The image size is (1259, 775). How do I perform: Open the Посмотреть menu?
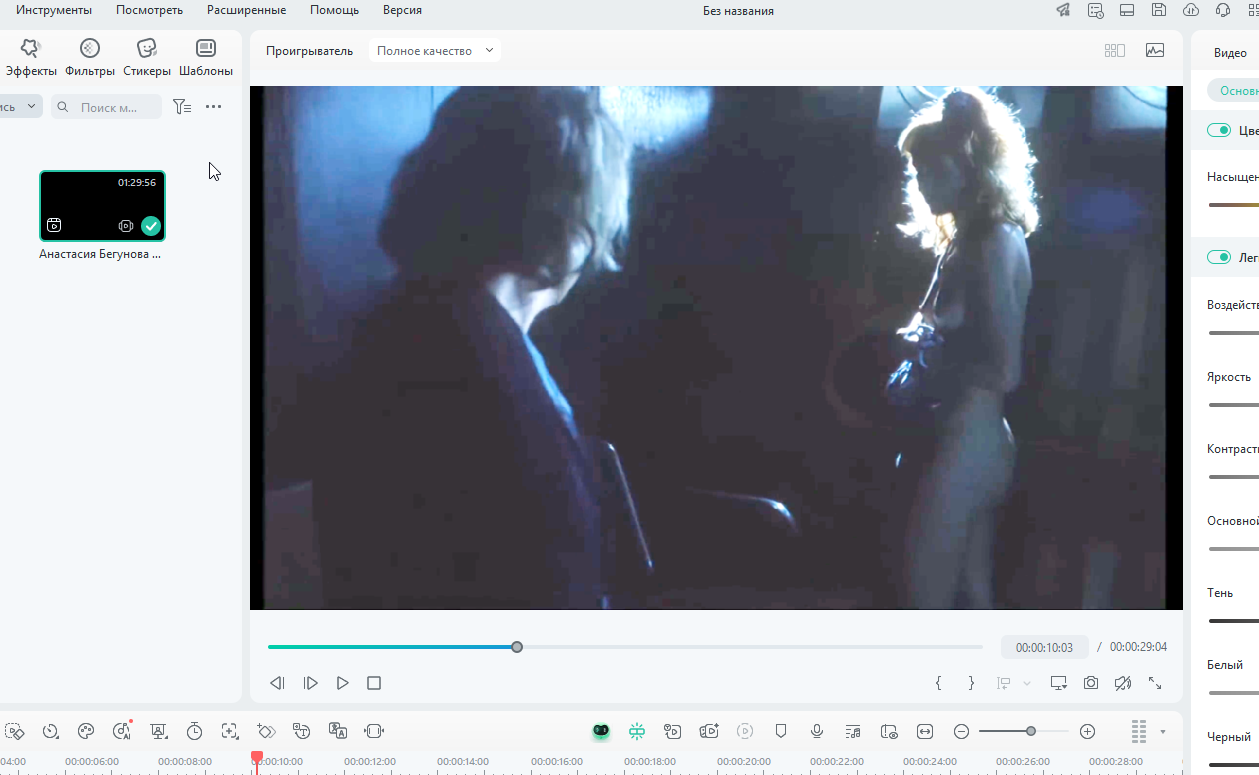[x=149, y=10]
